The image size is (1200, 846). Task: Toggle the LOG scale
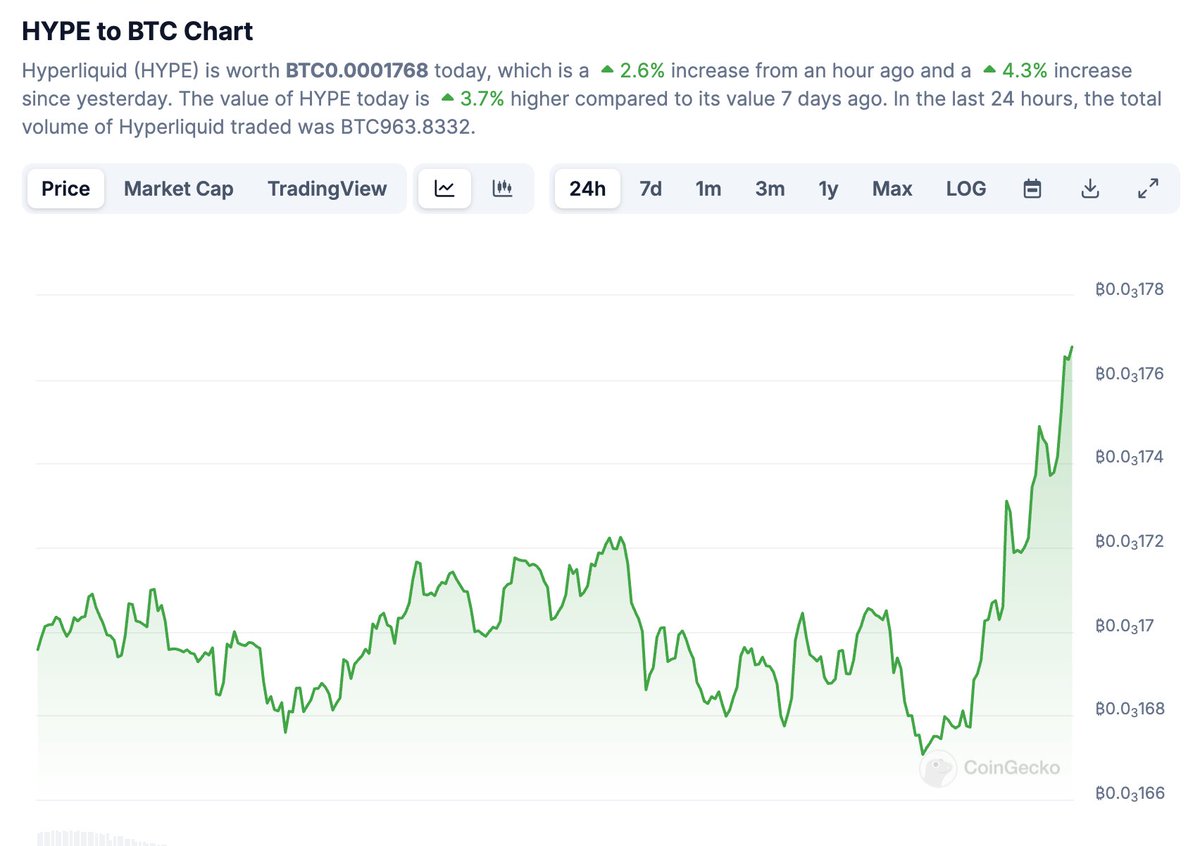[966, 188]
